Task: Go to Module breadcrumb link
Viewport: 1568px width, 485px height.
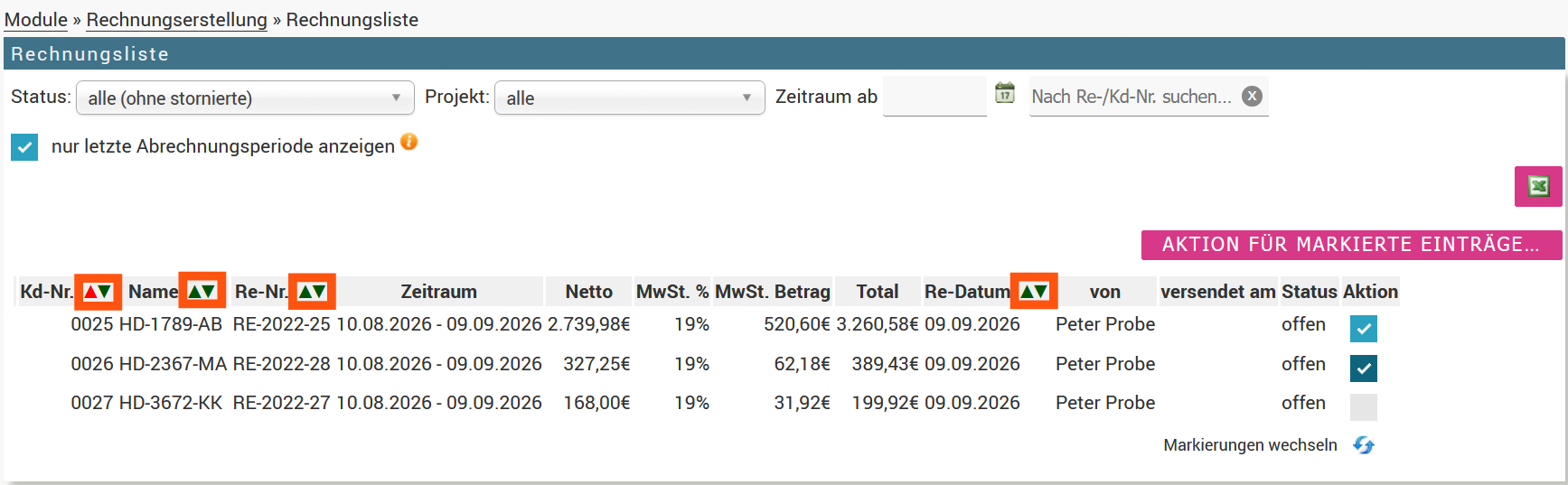Action: coord(36,20)
